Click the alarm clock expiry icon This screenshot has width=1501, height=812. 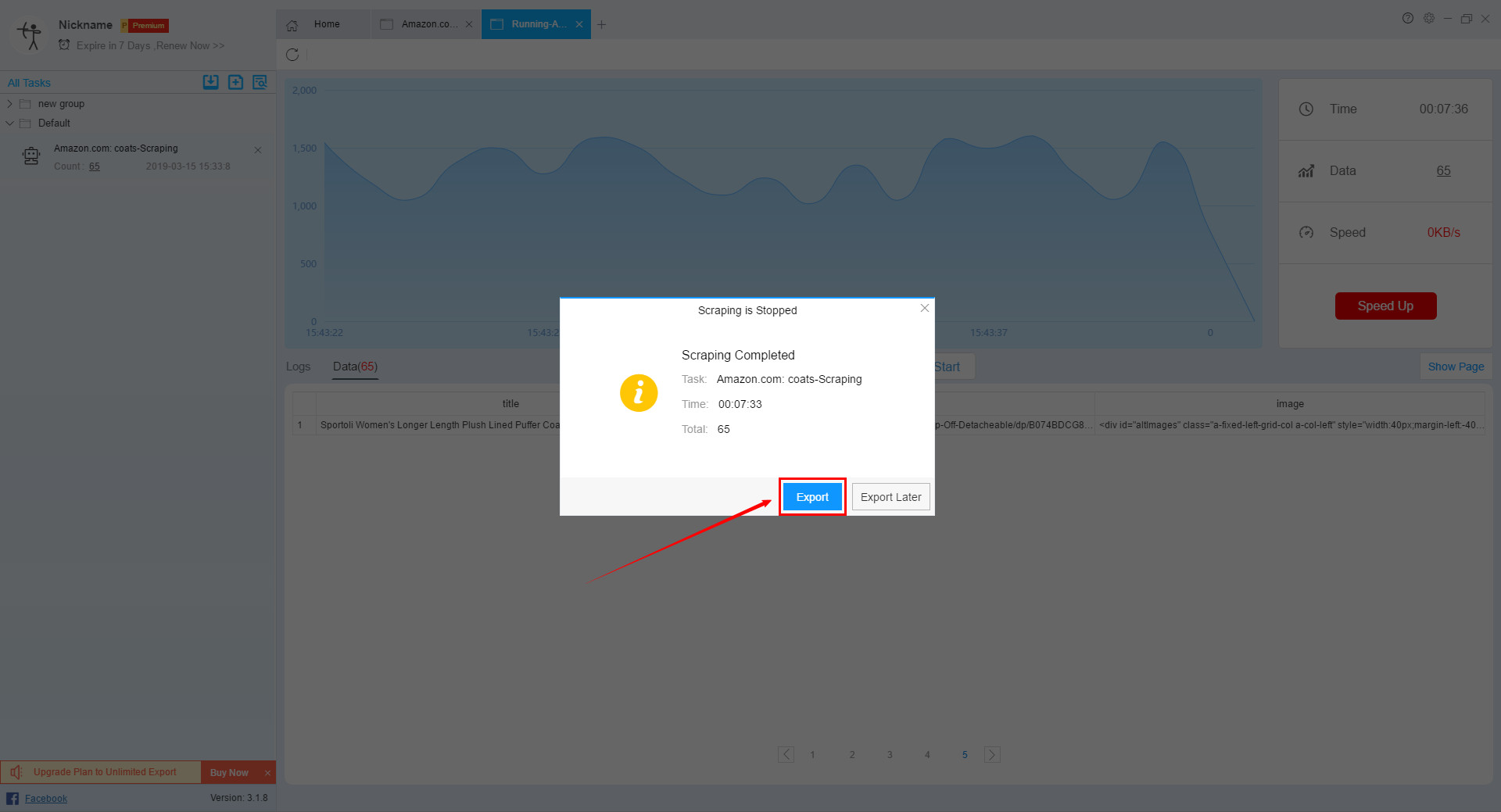64,45
